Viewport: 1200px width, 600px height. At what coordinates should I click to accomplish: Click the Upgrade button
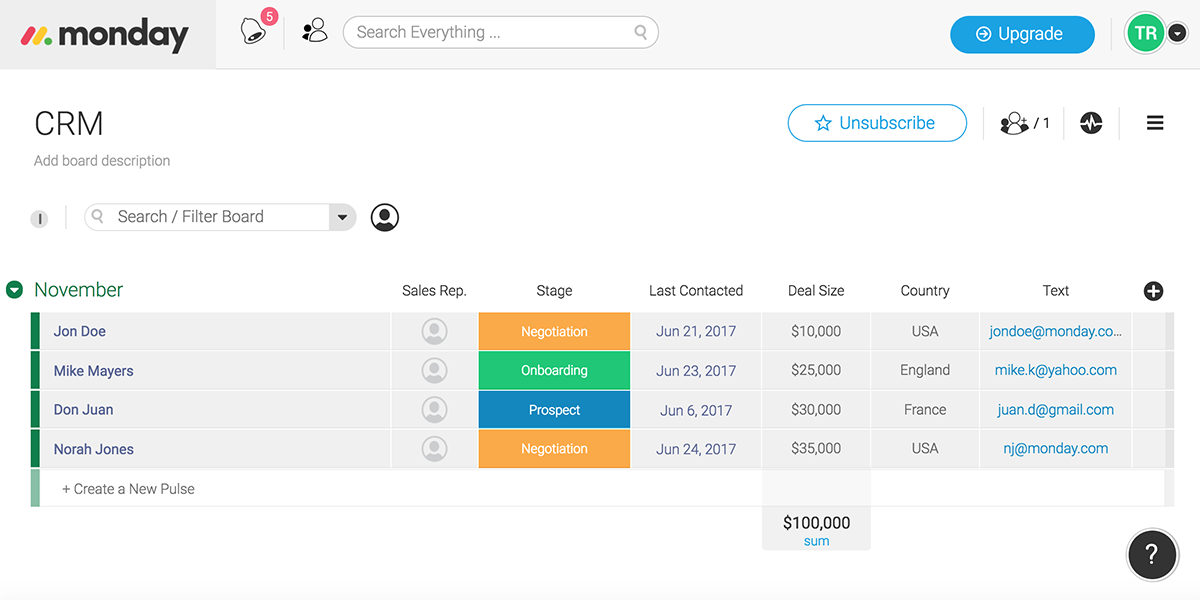pyautogui.click(x=1021, y=34)
